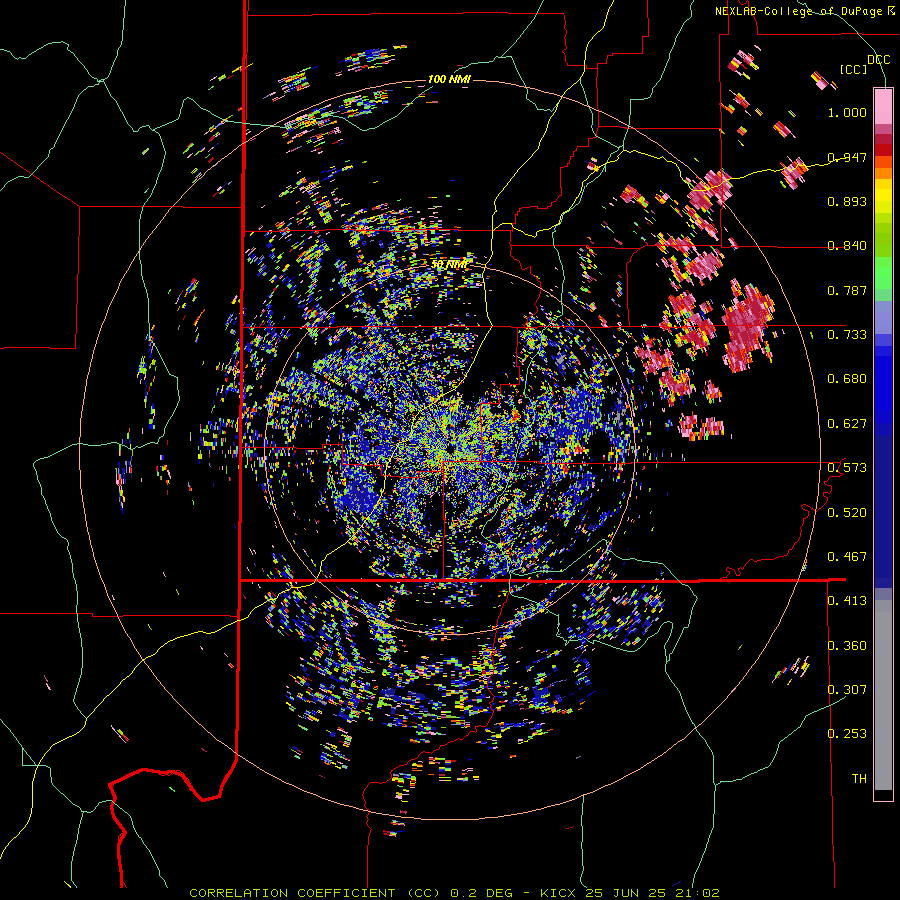The width and height of the screenshot is (900, 900).
Task: Select the 0.787 scale value
Action: pos(847,290)
